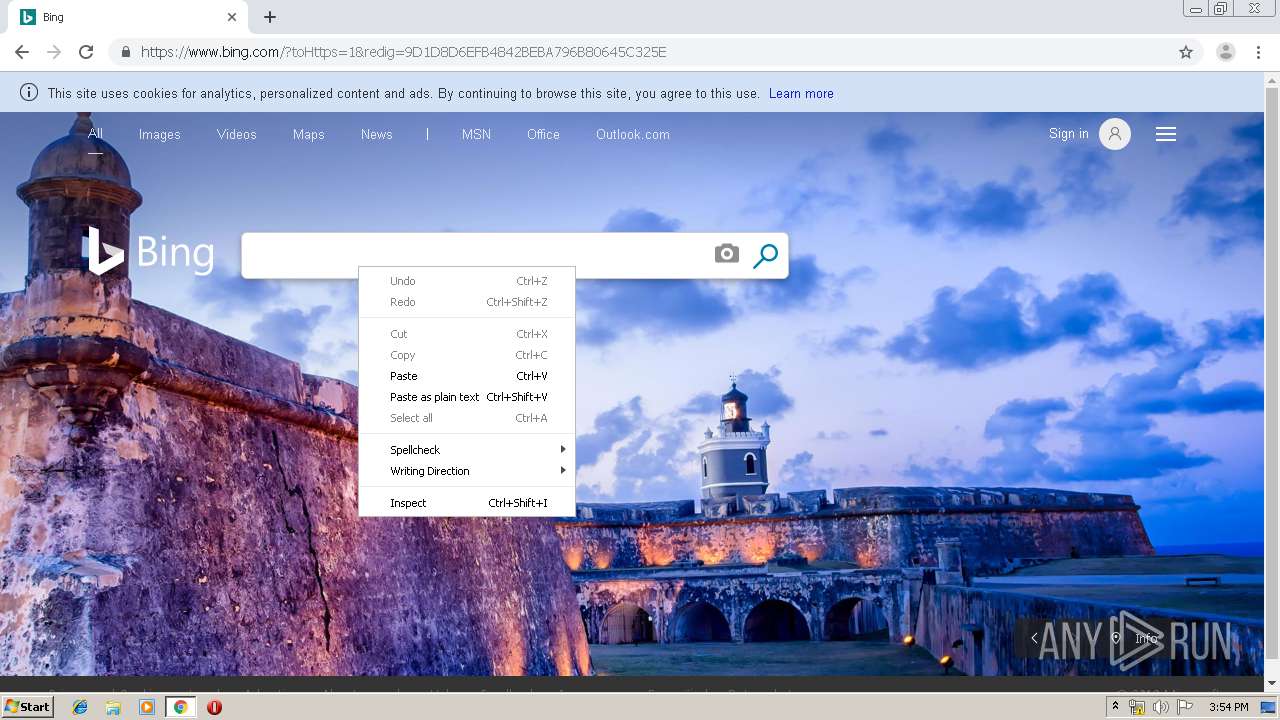1280x720 pixels.
Task: Close the Bing tab
Action: pos(232,17)
